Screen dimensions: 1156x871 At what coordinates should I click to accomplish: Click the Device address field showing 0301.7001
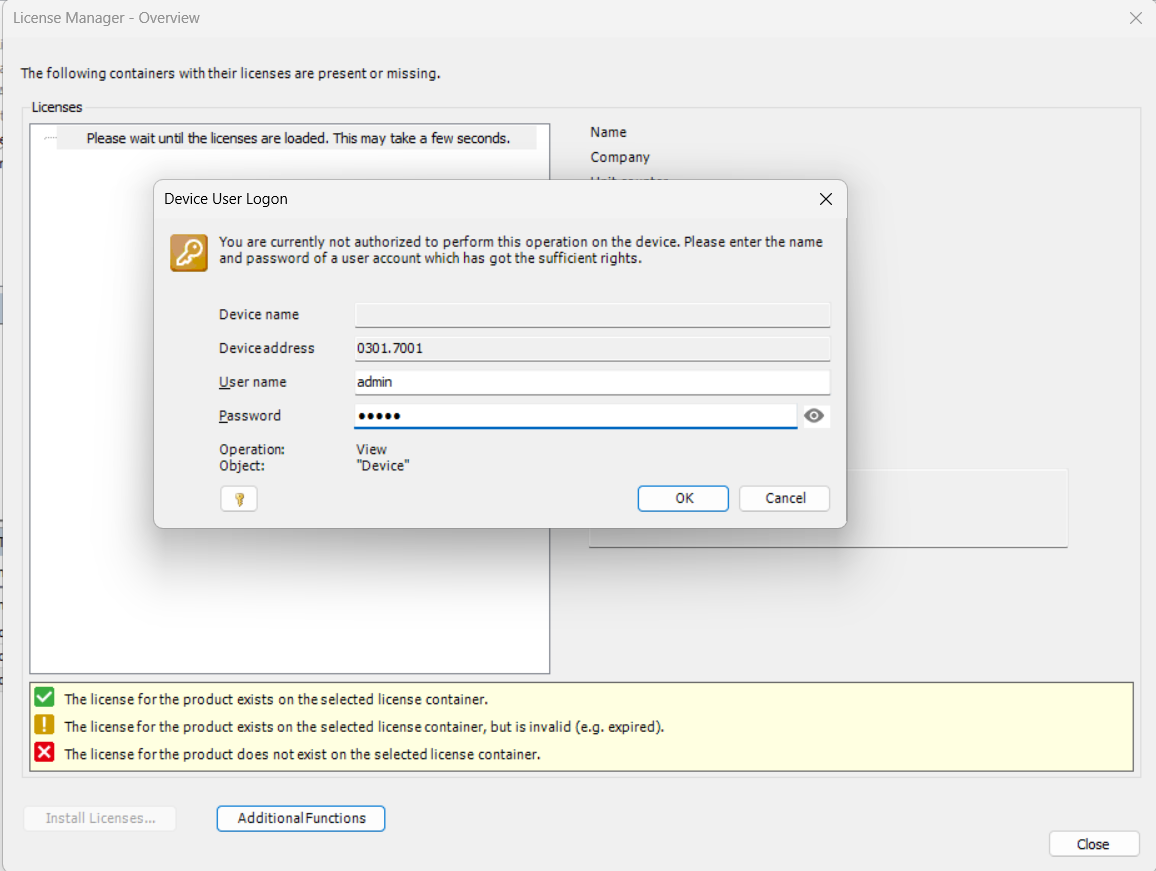coord(592,349)
